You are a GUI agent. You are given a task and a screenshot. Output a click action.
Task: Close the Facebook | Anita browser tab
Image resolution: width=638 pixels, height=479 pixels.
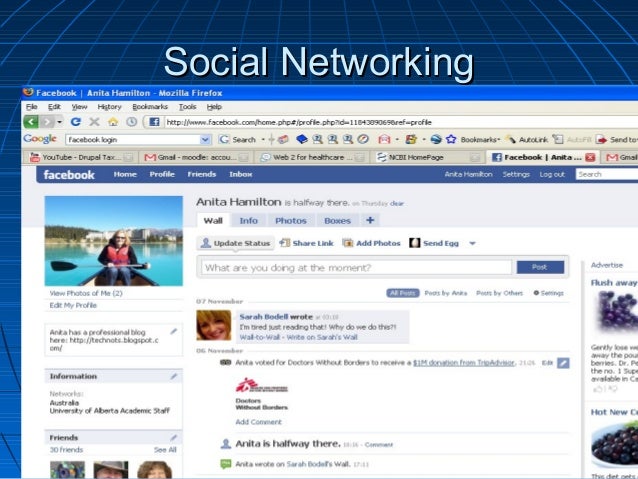(590, 157)
